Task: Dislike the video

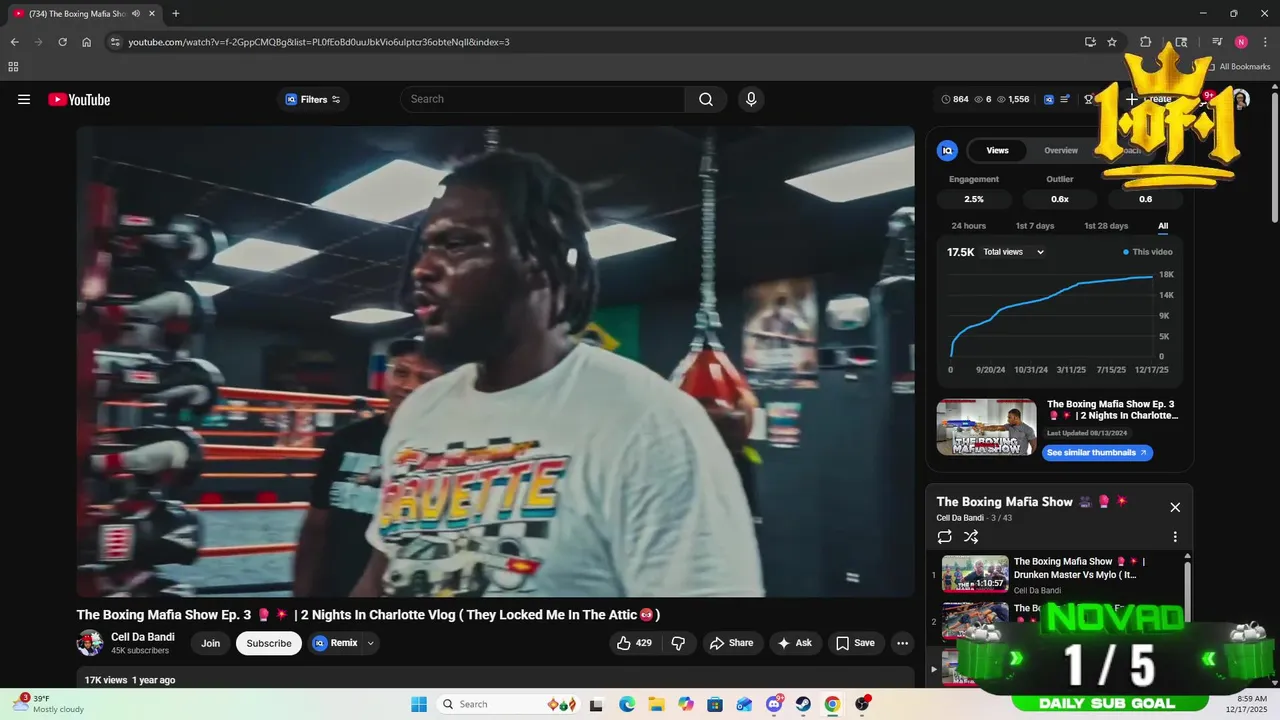Action: pyautogui.click(x=678, y=643)
